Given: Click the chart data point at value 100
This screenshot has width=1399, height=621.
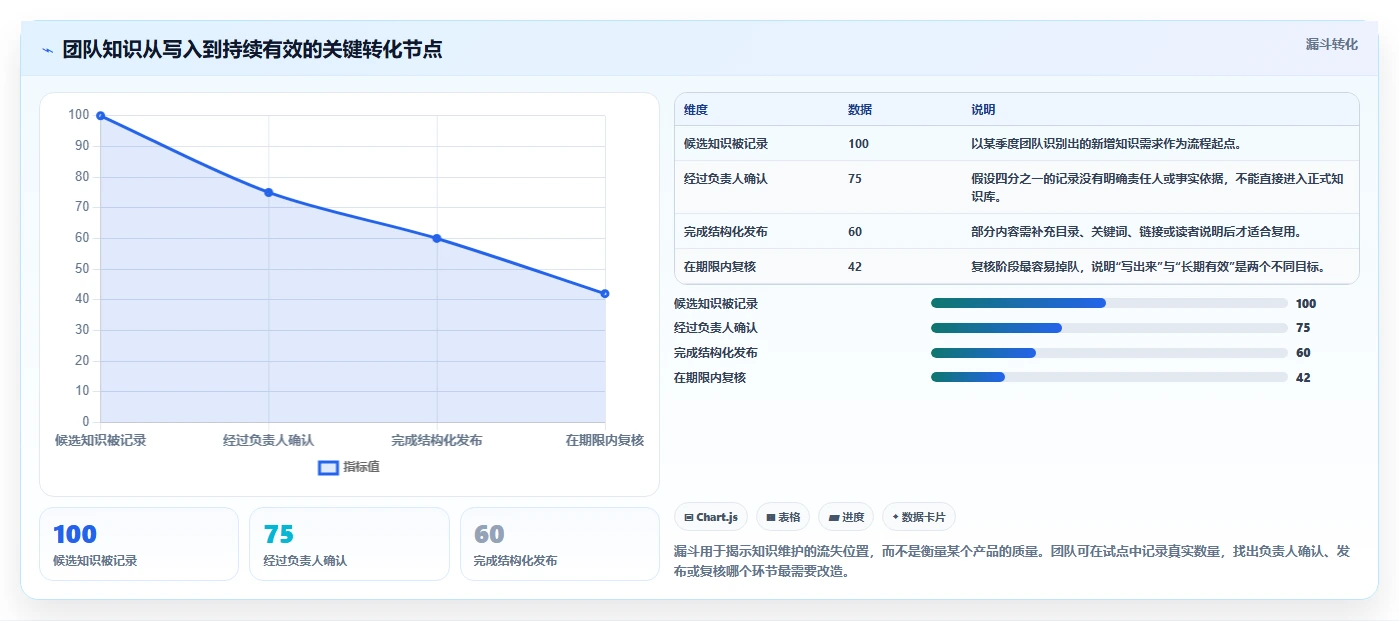Looking at the screenshot, I should coord(100,116).
